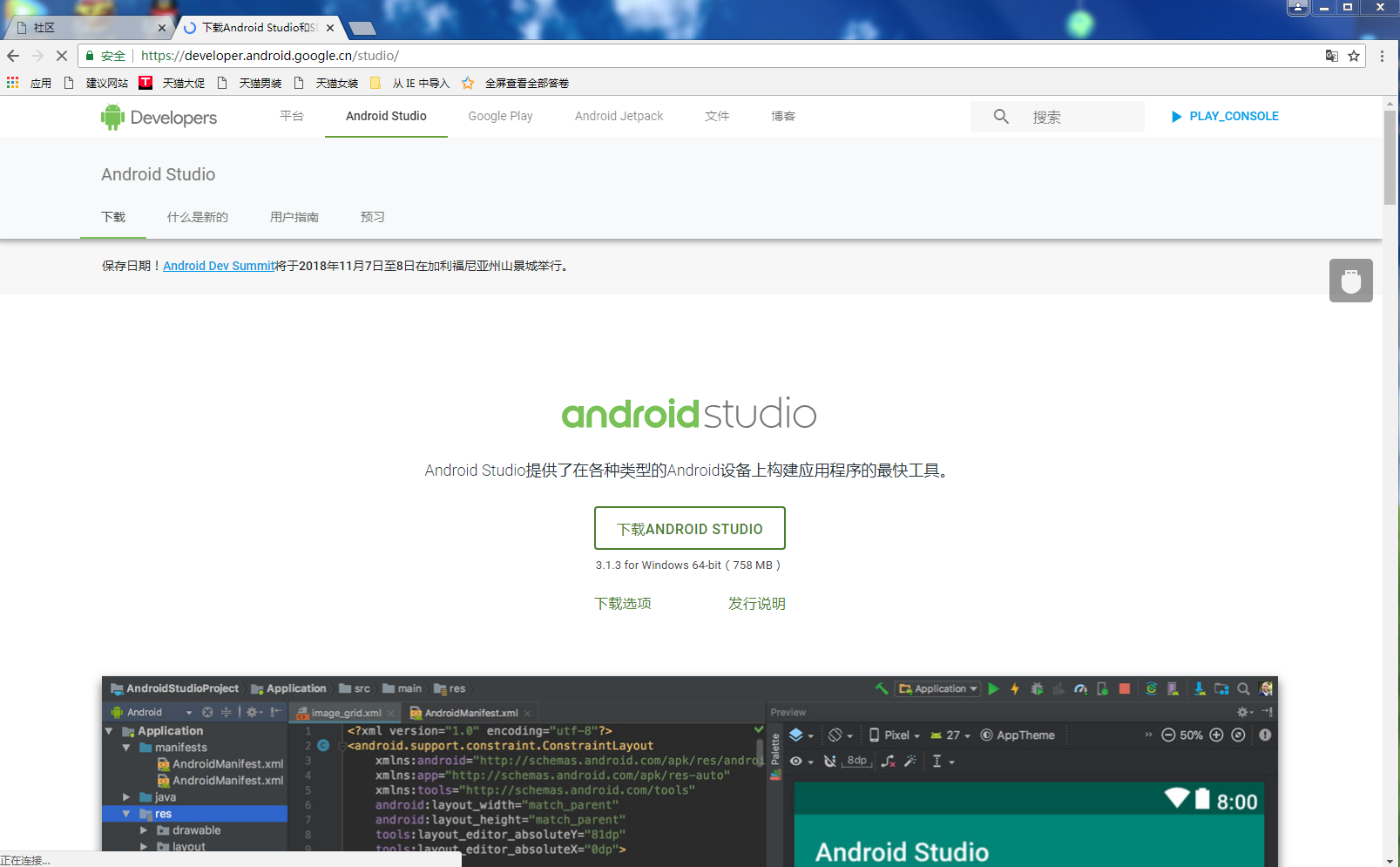This screenshot has height=867, width=1400.
Task: Open the 应用 apps shortcut
Action: coord(29,83)
